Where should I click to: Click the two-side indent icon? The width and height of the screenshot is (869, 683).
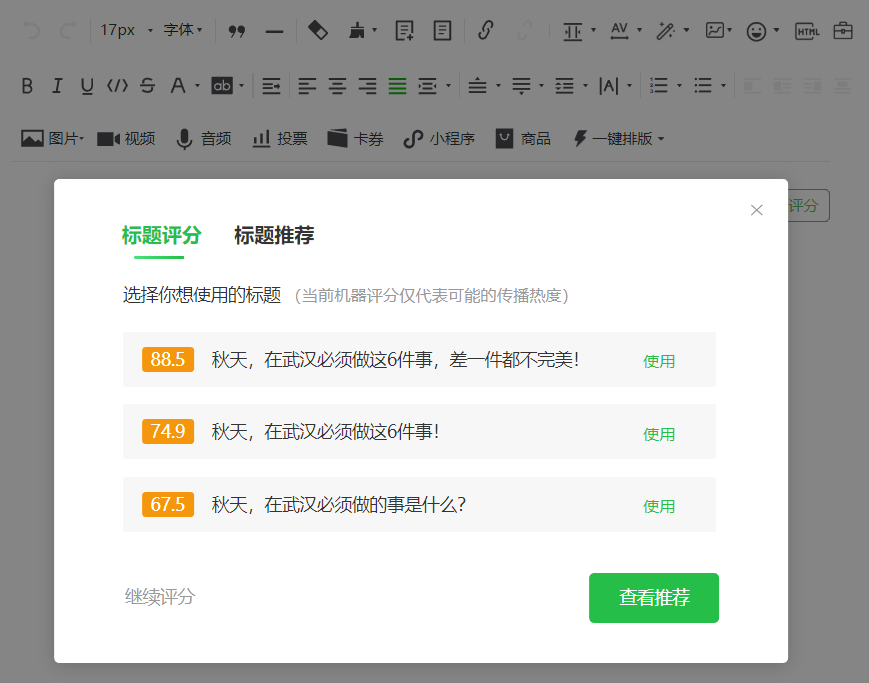[x=427, y=86]
